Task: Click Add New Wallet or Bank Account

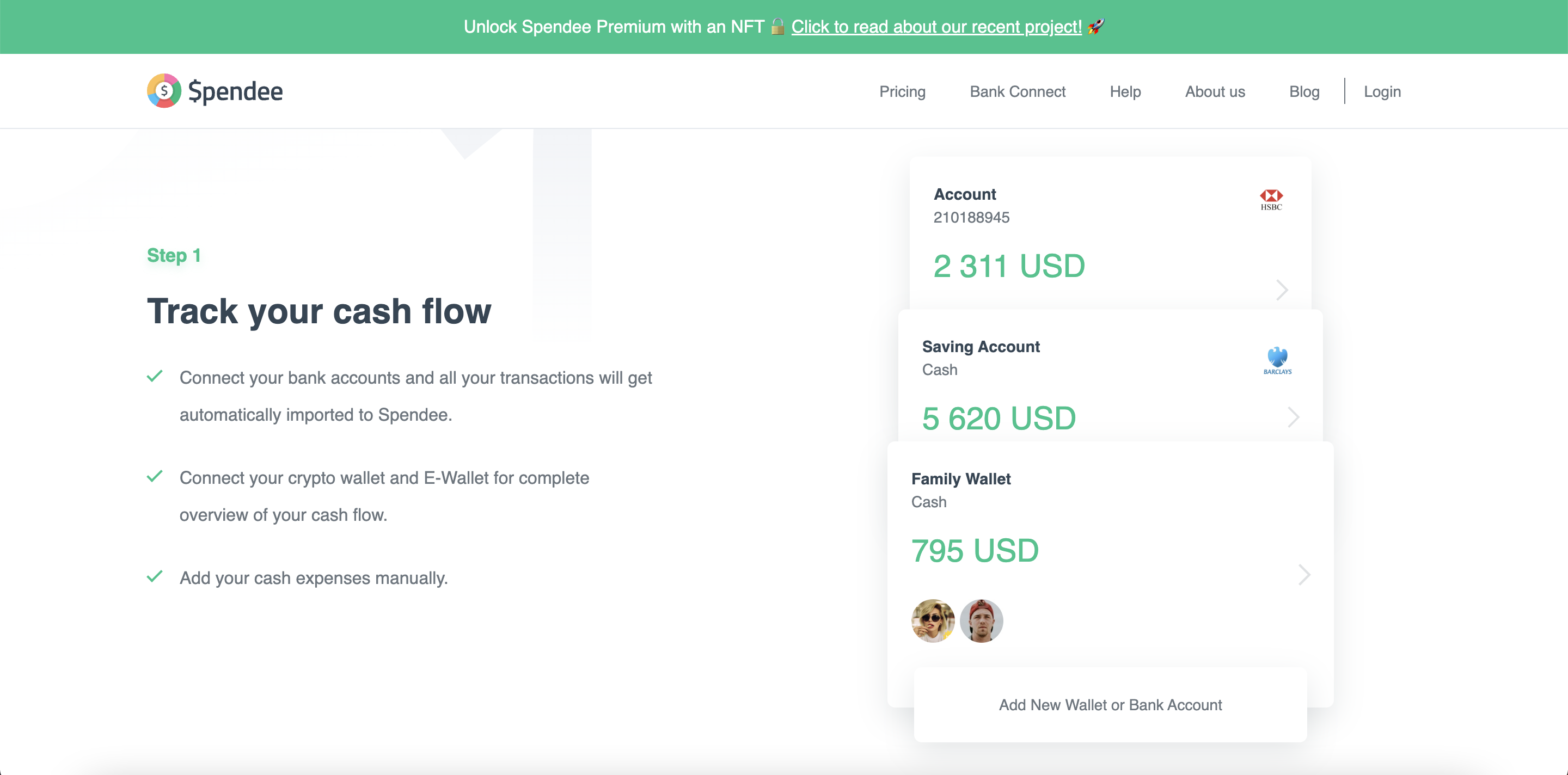Action: pos(1110,704)
